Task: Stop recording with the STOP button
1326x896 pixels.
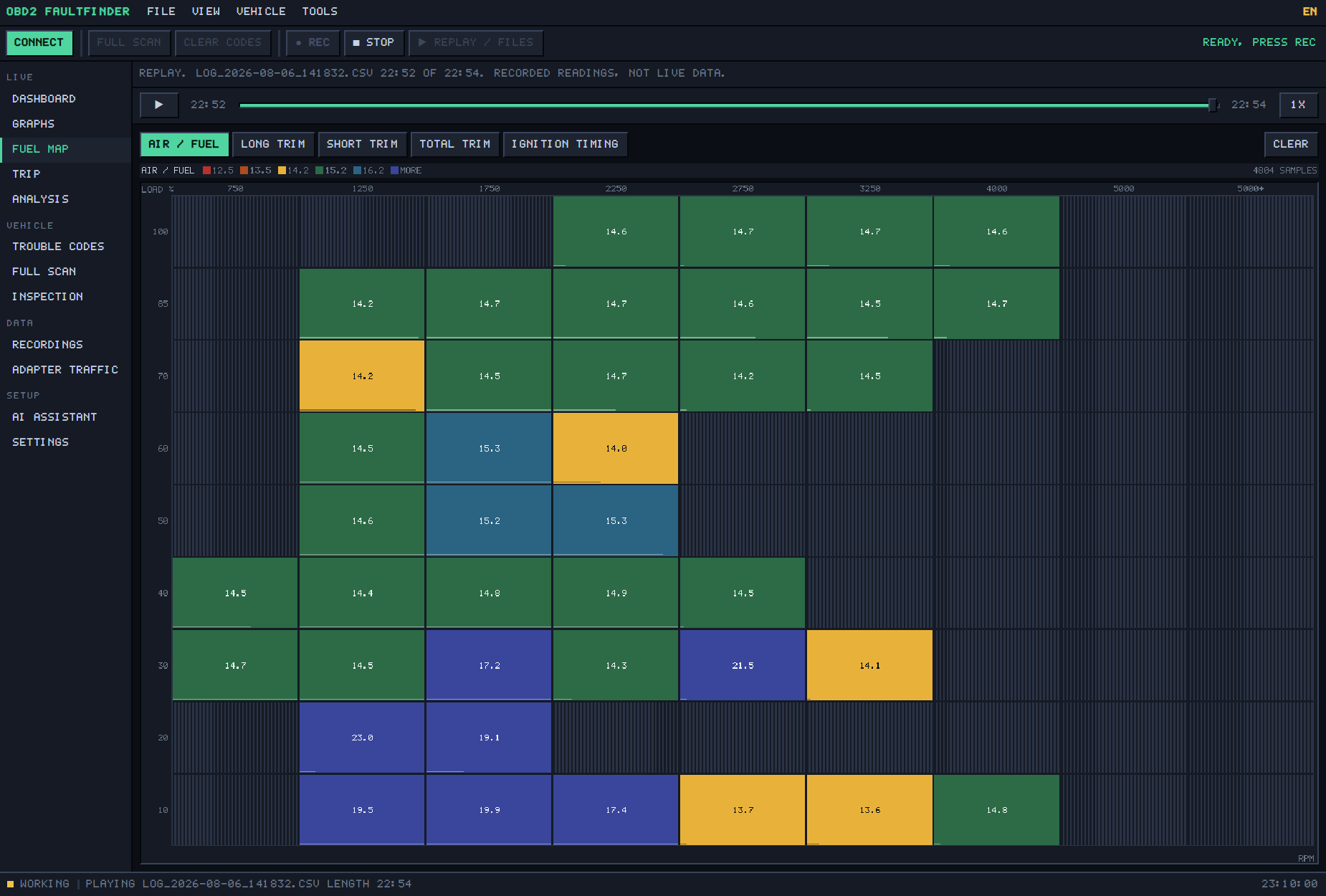Action: click(373, 43)
